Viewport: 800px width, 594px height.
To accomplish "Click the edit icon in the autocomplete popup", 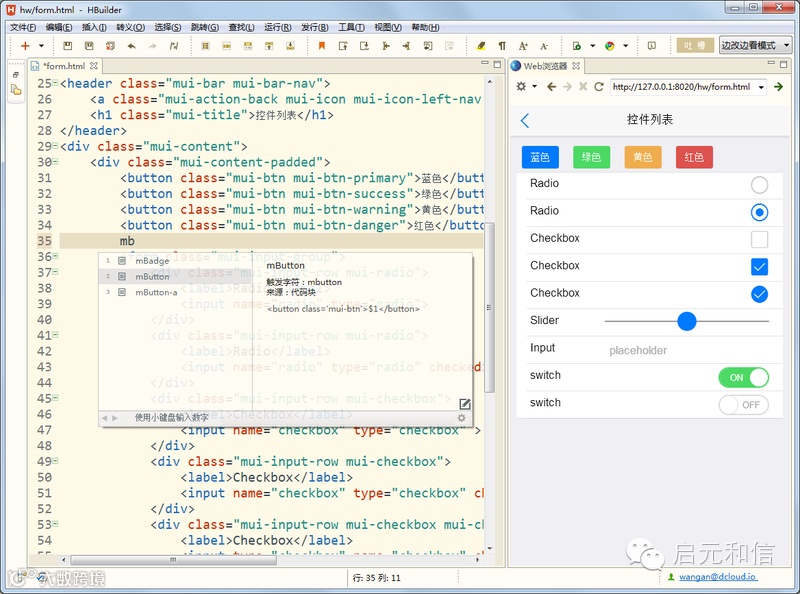I will coord(464,404).
